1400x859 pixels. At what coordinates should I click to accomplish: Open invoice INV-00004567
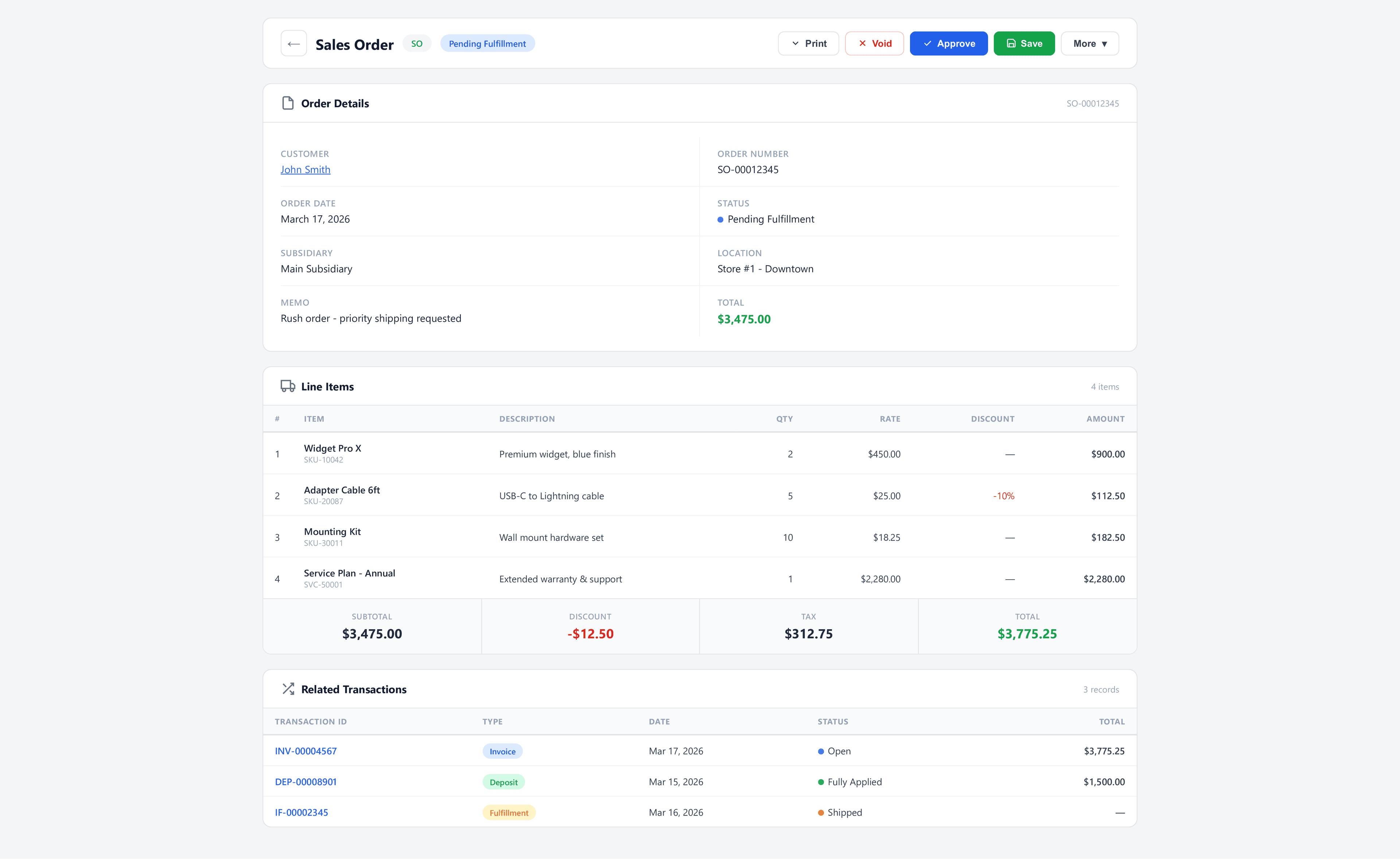pyautogui.click(x=306, y=751)
